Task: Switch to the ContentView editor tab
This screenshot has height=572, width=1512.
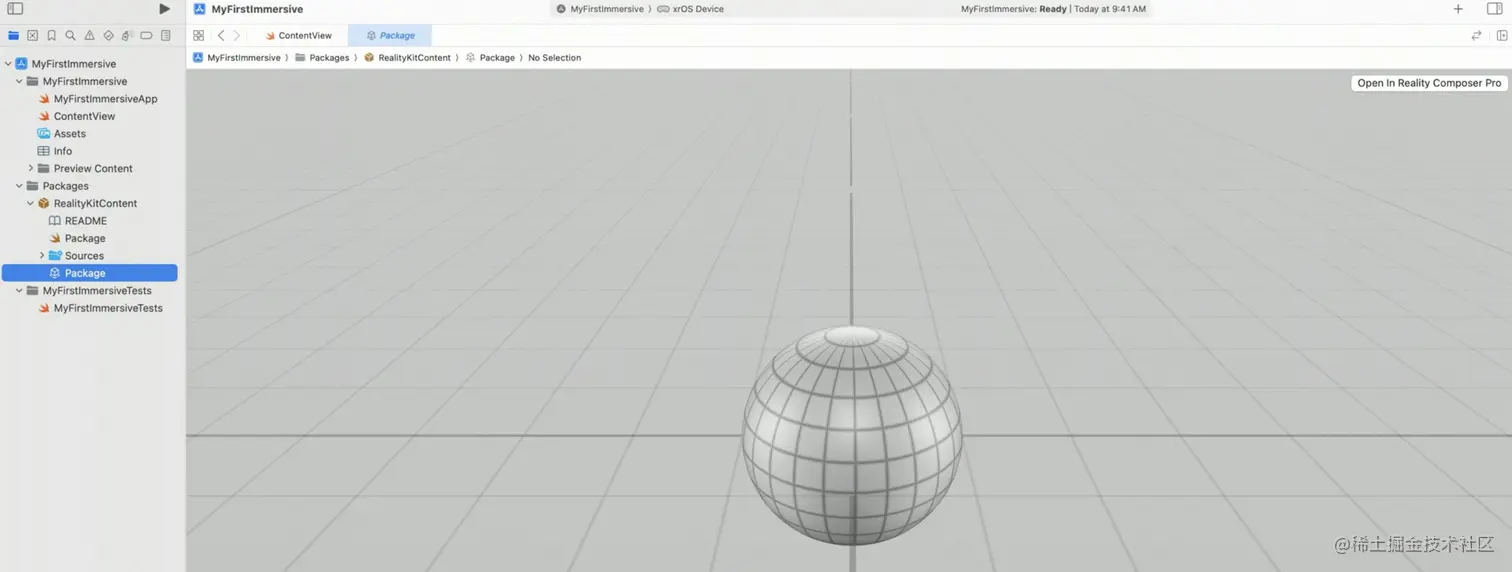Action: pos(298,35)
